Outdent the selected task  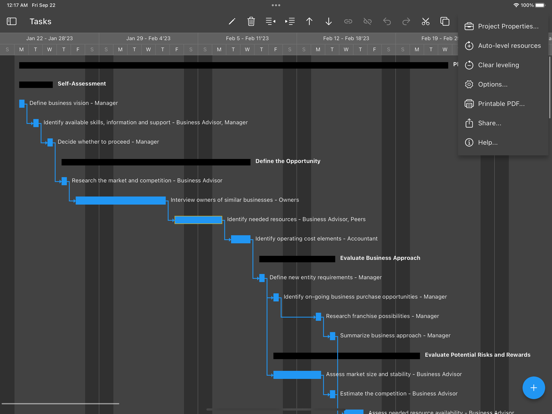coord(270,21)
